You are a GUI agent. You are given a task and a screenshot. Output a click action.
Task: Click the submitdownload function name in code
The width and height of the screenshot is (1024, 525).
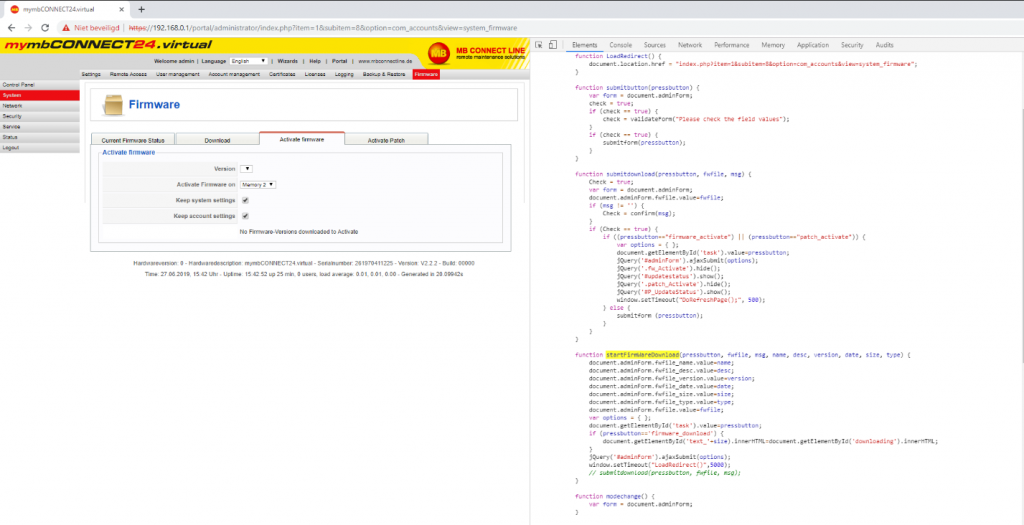coord(630,174)
